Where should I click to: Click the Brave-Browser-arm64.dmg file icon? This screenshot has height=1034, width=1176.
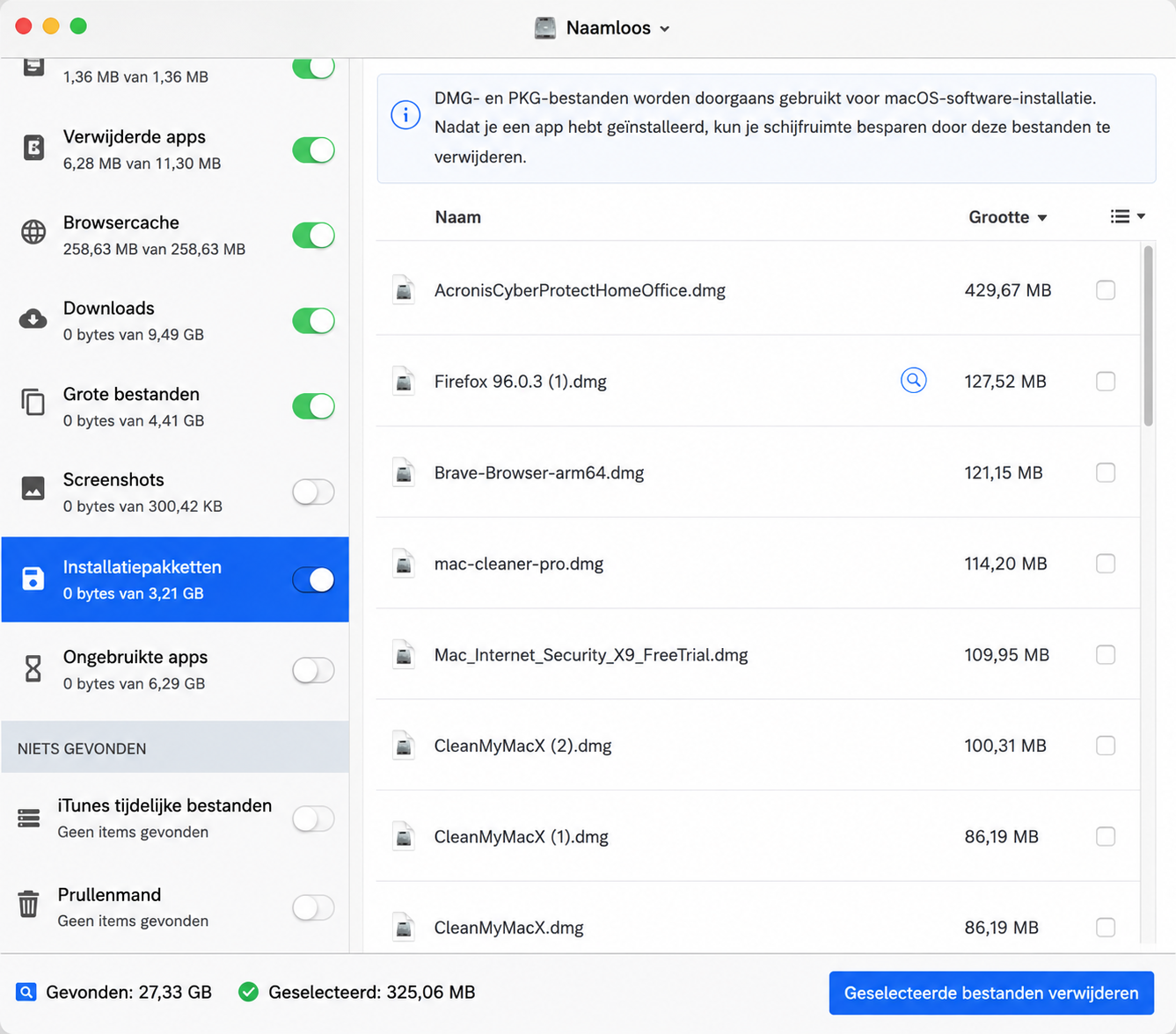click(x=404, y=472)
